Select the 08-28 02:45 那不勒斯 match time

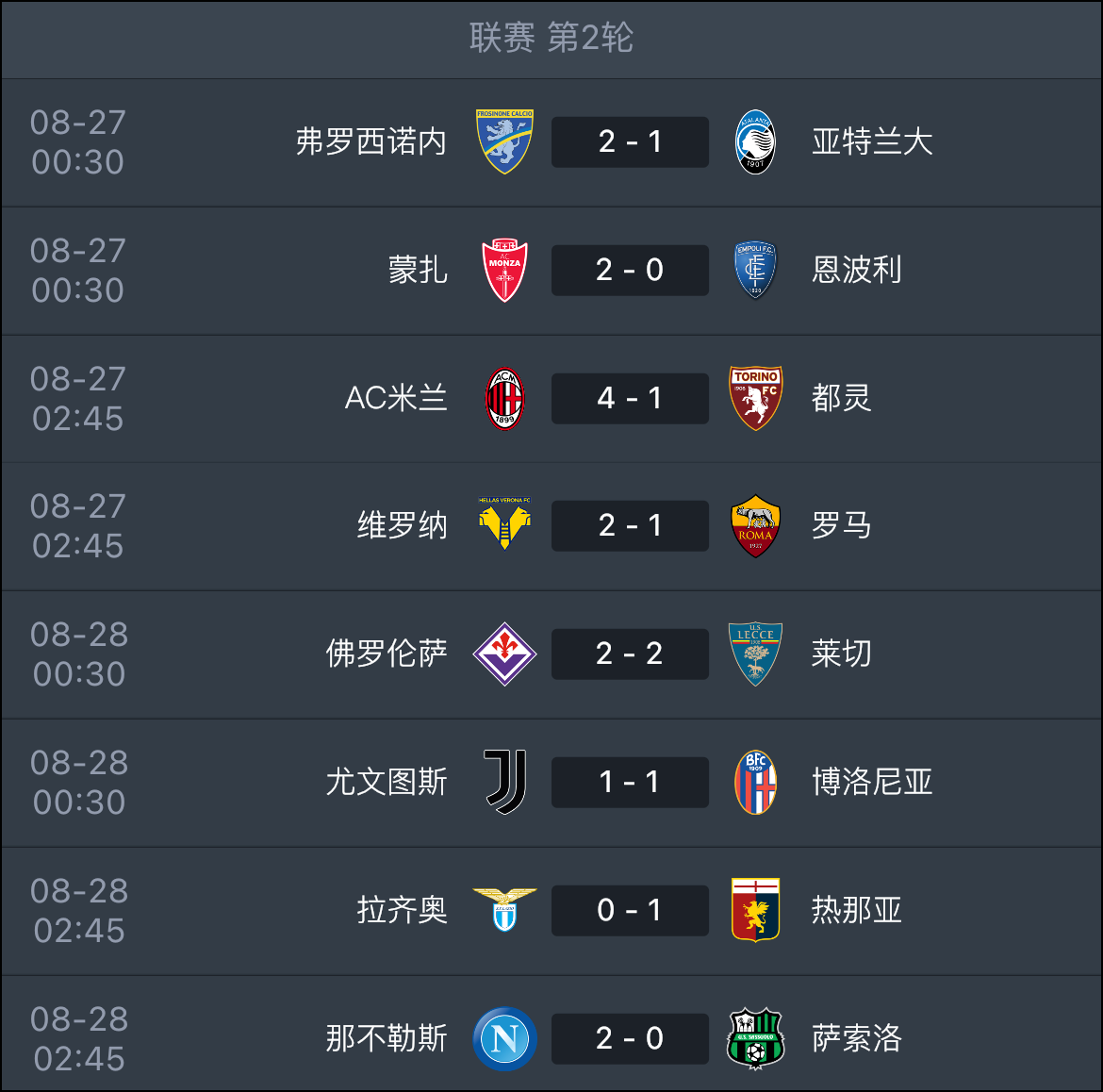[79, 1038]
